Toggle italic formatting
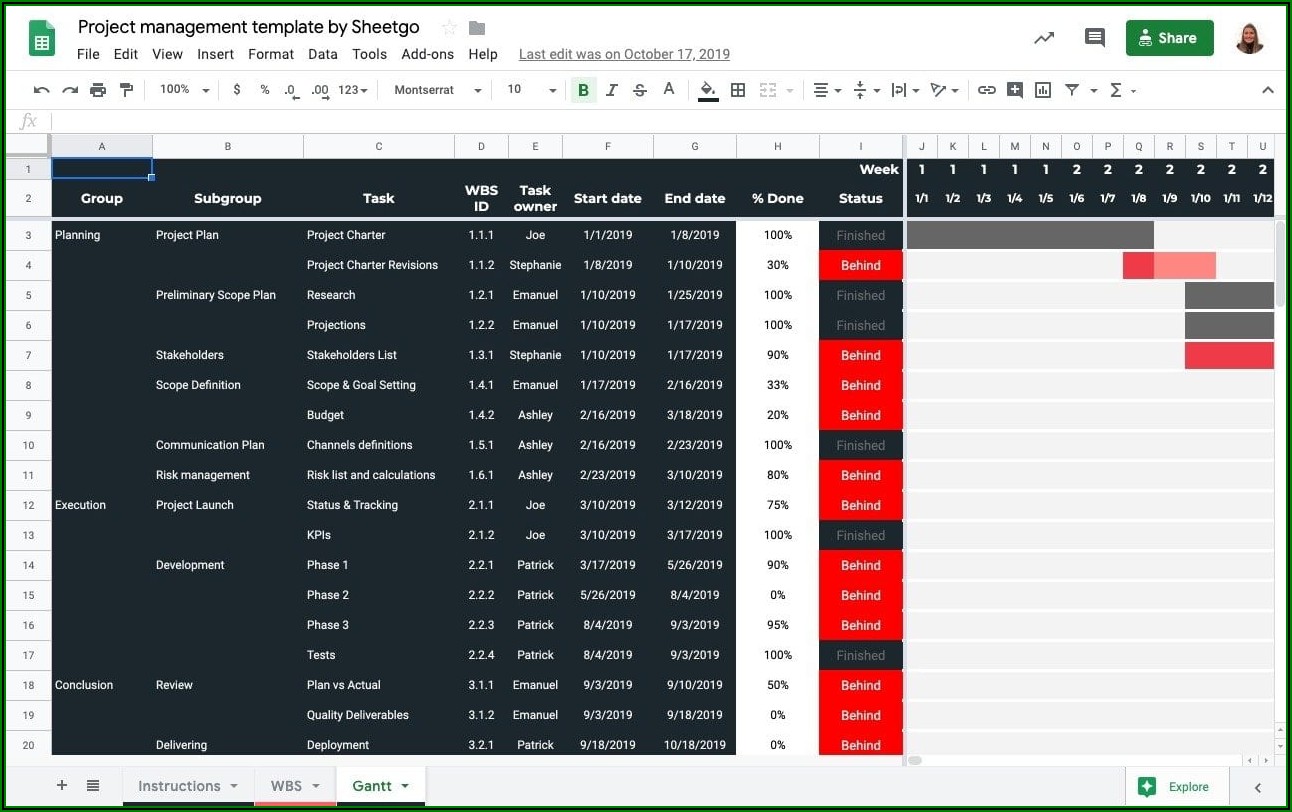The image size is (1292, 812). (612, 90)
